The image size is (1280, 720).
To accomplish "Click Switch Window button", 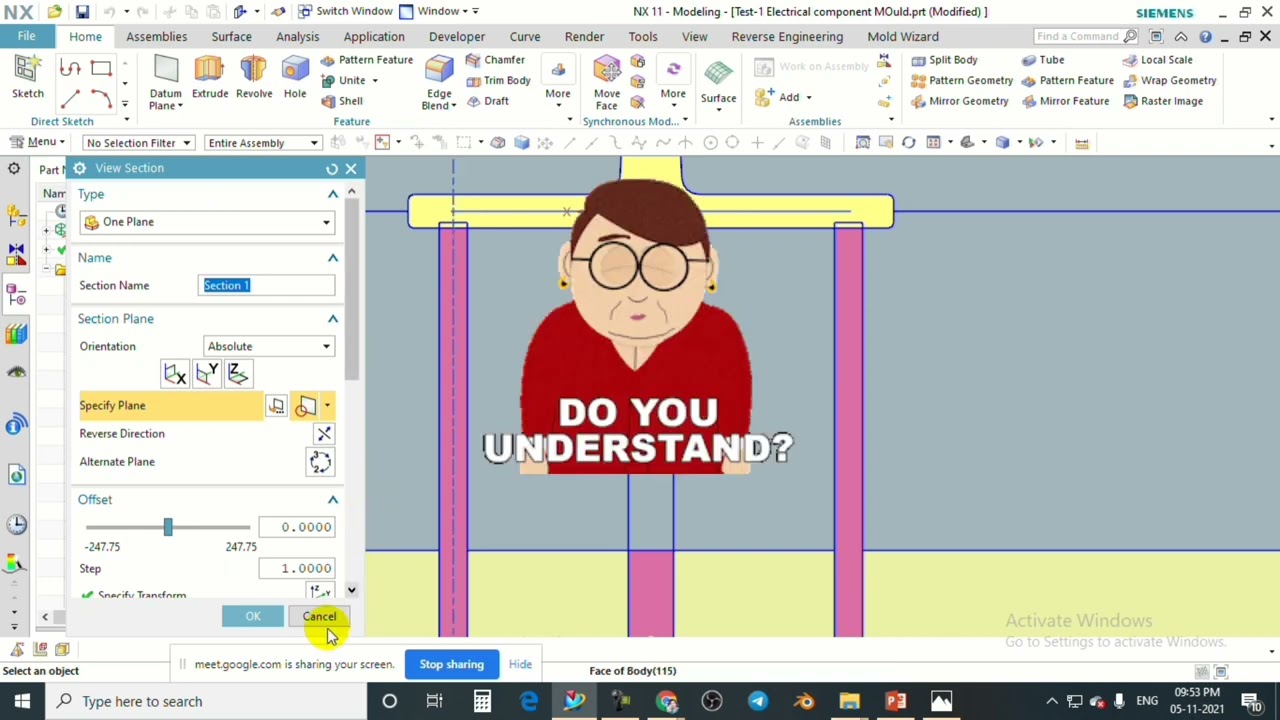I will pyautogui.click(x=345, y=11).
